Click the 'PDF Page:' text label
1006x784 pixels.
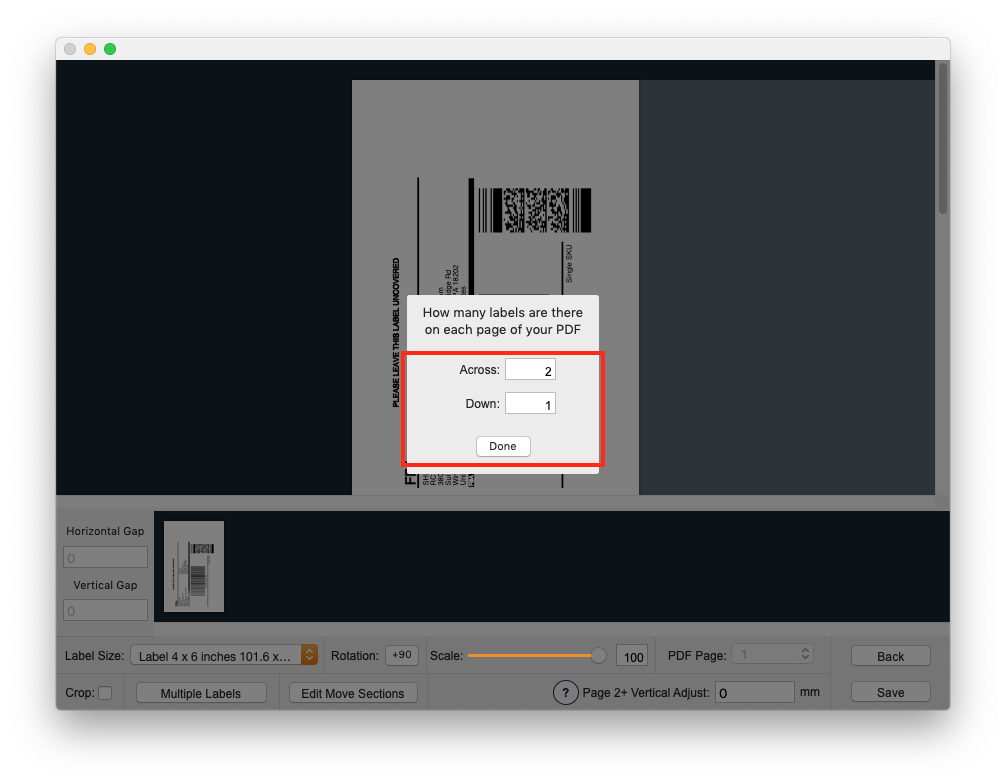click(697, 656)
